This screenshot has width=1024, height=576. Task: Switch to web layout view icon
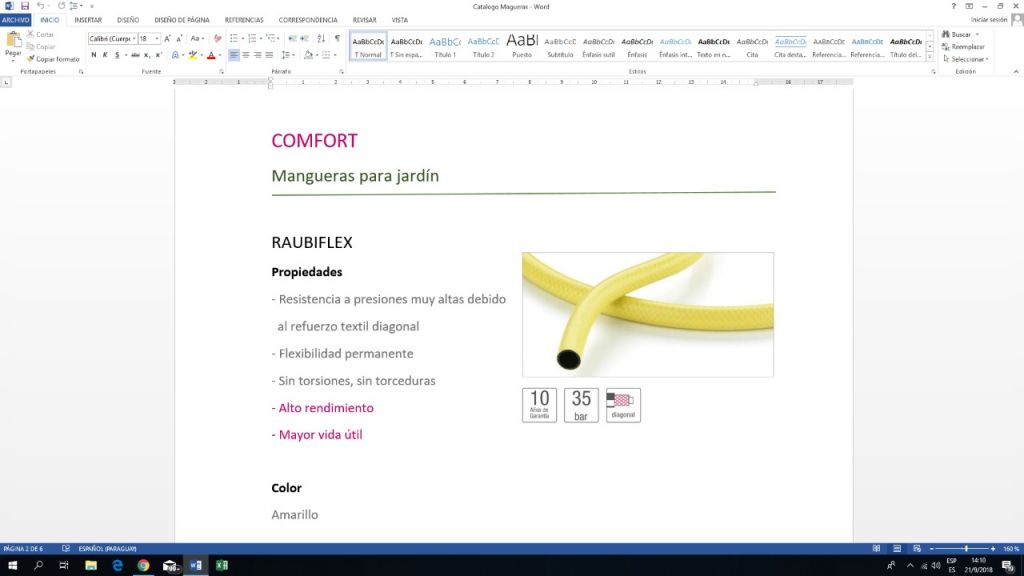point(917,549)
